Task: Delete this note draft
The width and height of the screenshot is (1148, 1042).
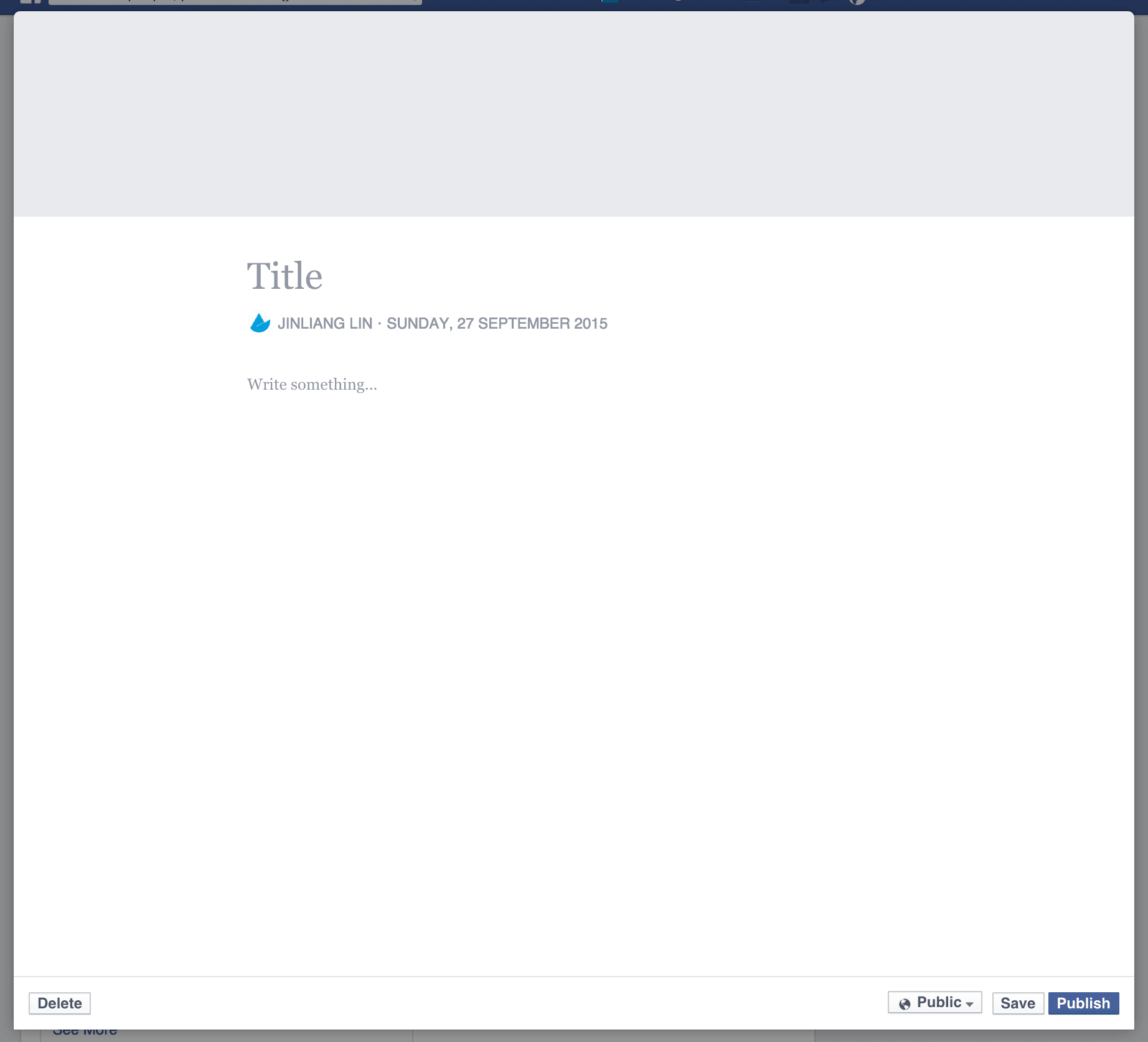Action: click(60, 1003)
